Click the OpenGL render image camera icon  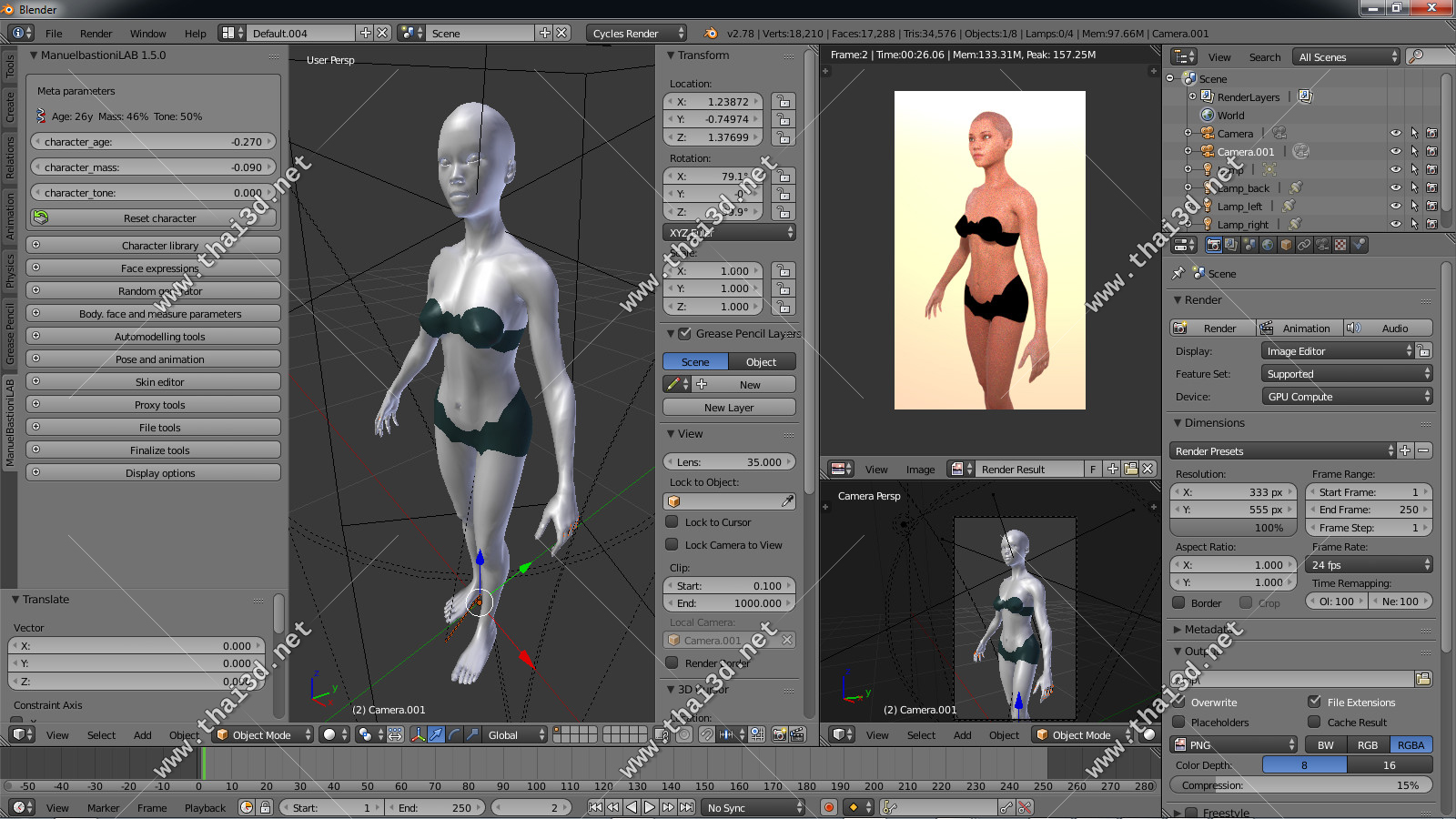779,734
